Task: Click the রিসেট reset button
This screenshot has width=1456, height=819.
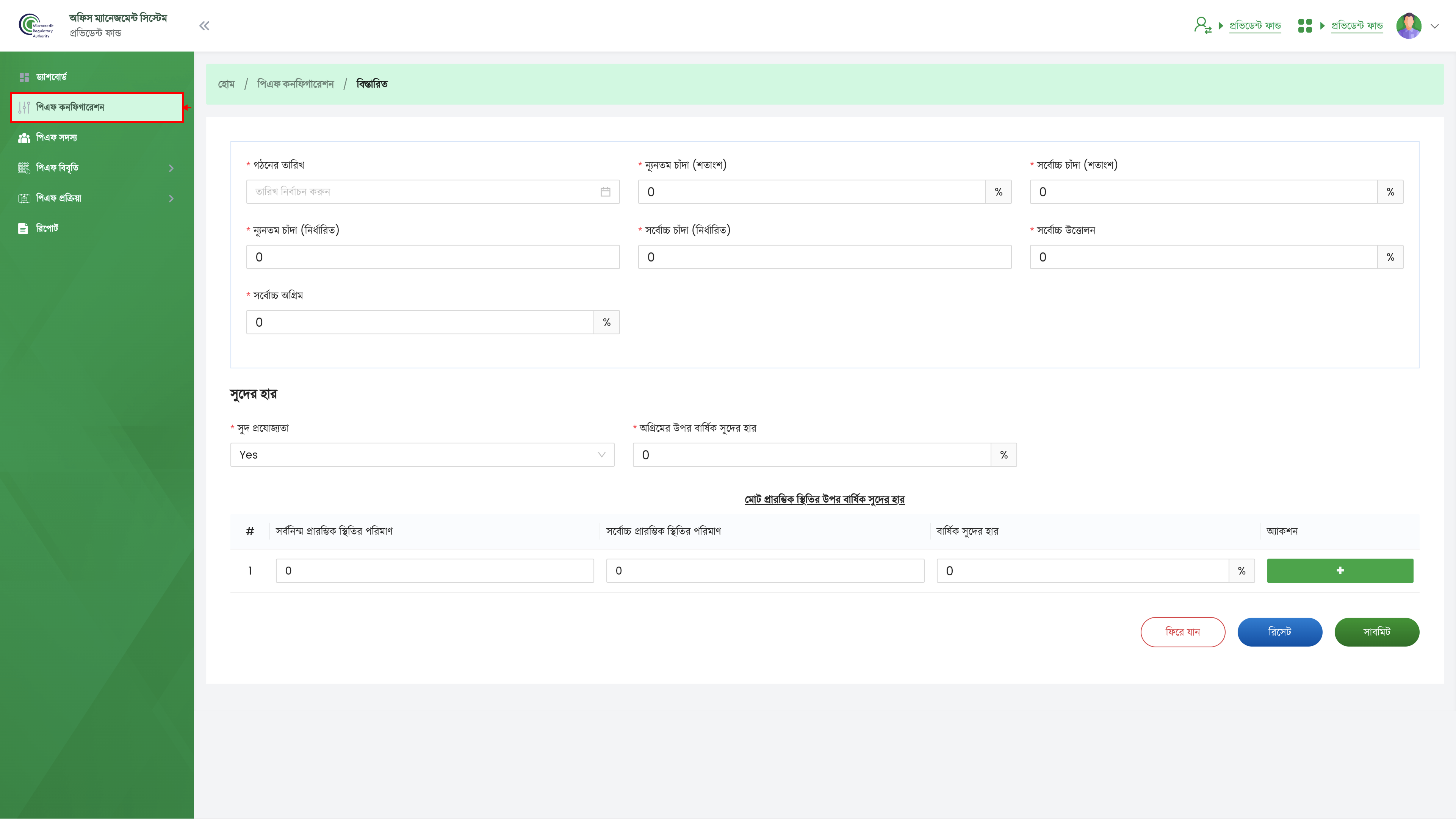Action: coord(1280,632)
